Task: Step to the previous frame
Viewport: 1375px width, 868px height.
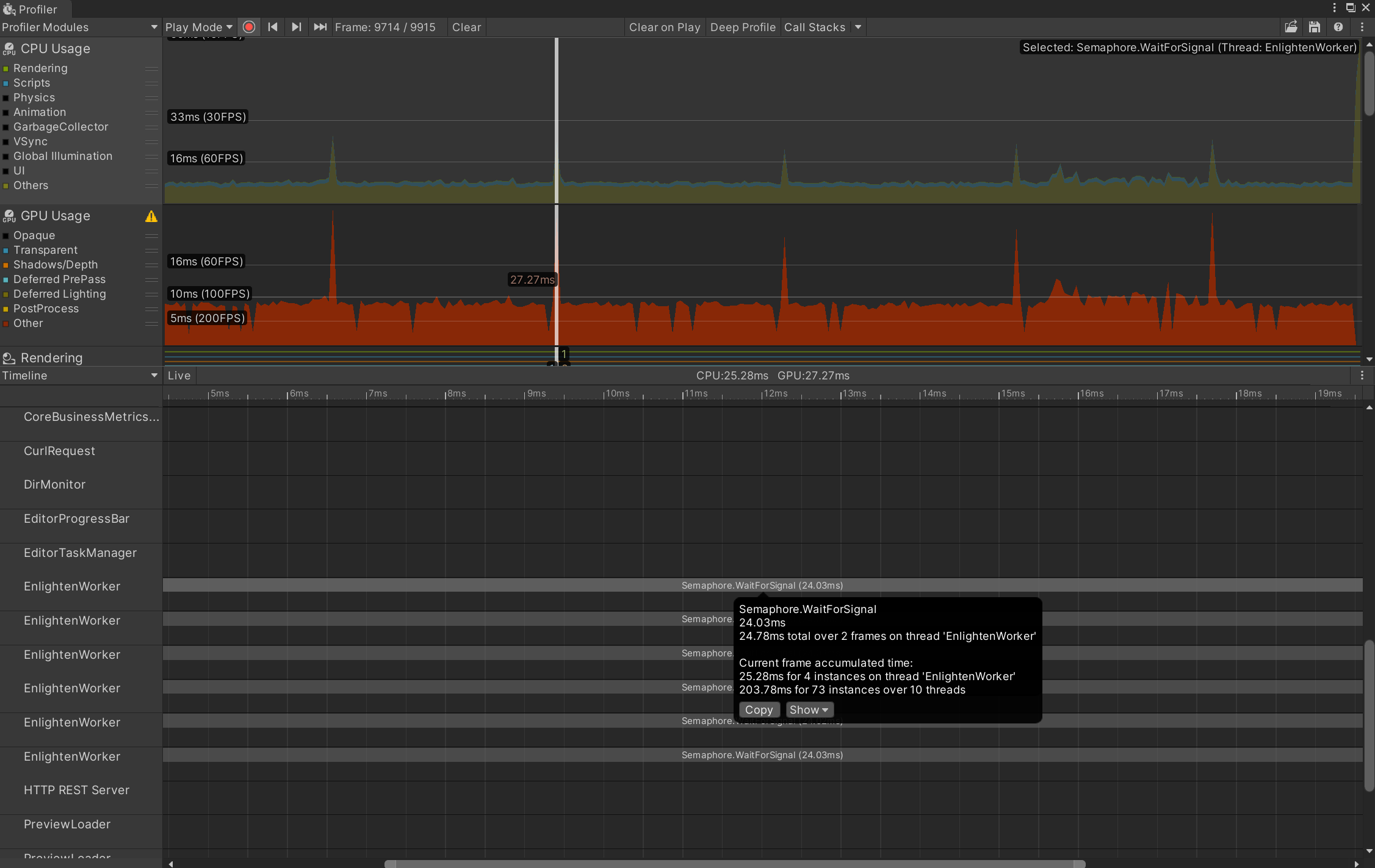Action: 273,27
